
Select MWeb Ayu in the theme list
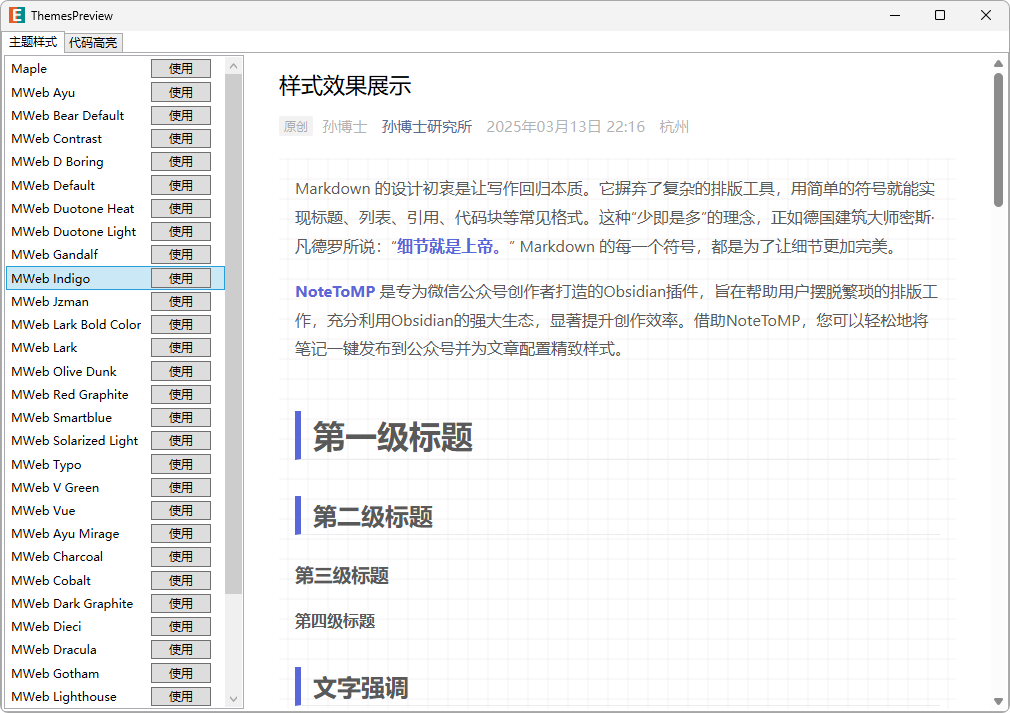click(x=43, y=92)
